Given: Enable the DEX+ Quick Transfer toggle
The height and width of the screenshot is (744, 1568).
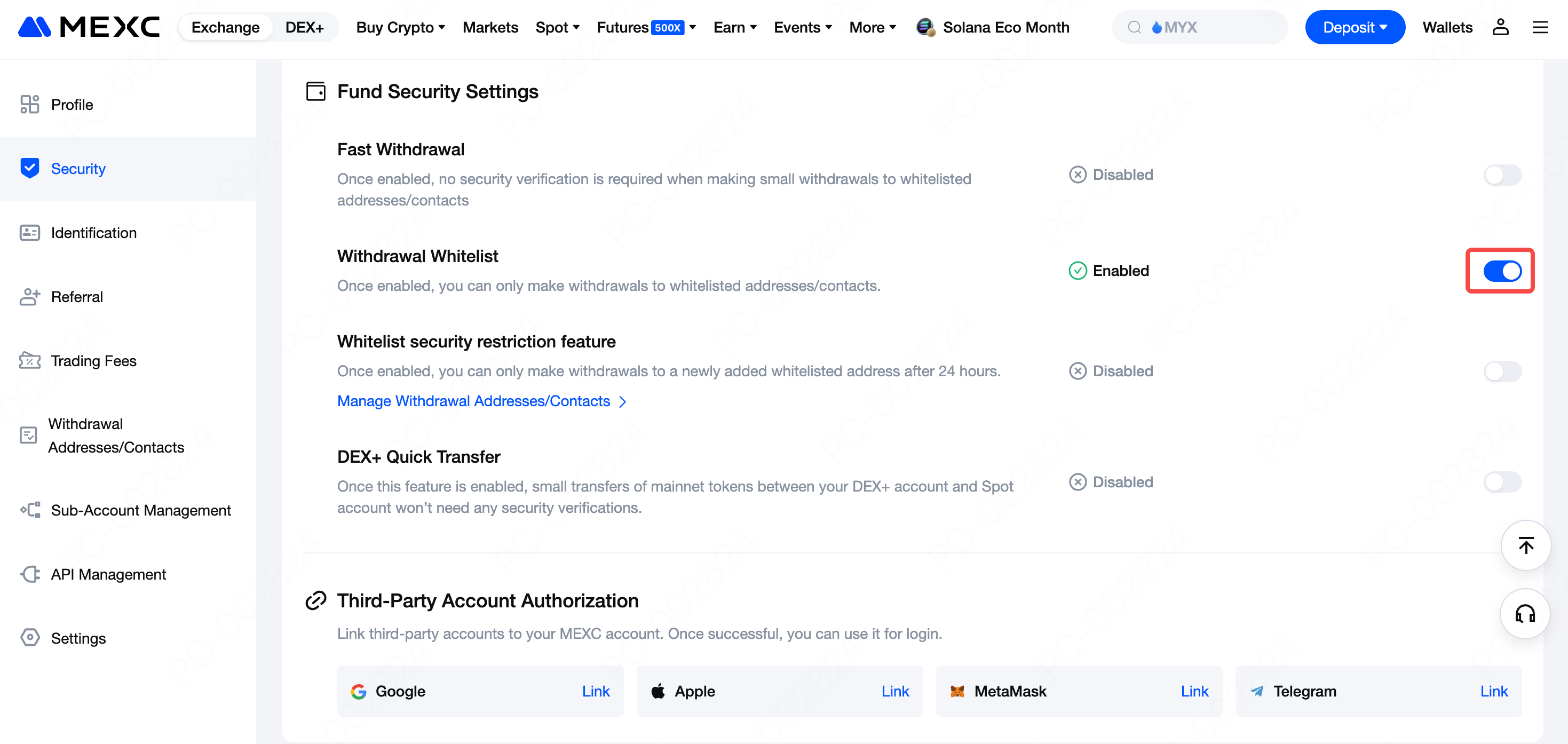Looking at the screenshot, I should click(1502, 482).
